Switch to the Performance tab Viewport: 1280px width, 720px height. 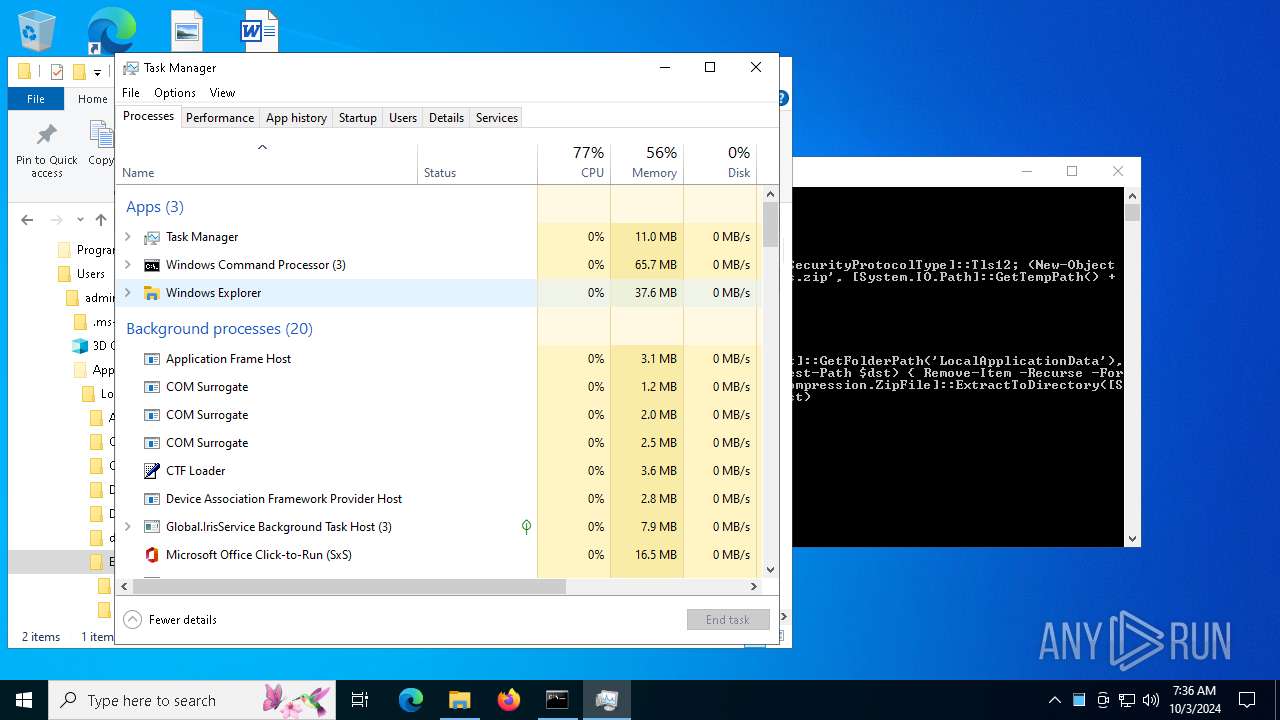220,118
